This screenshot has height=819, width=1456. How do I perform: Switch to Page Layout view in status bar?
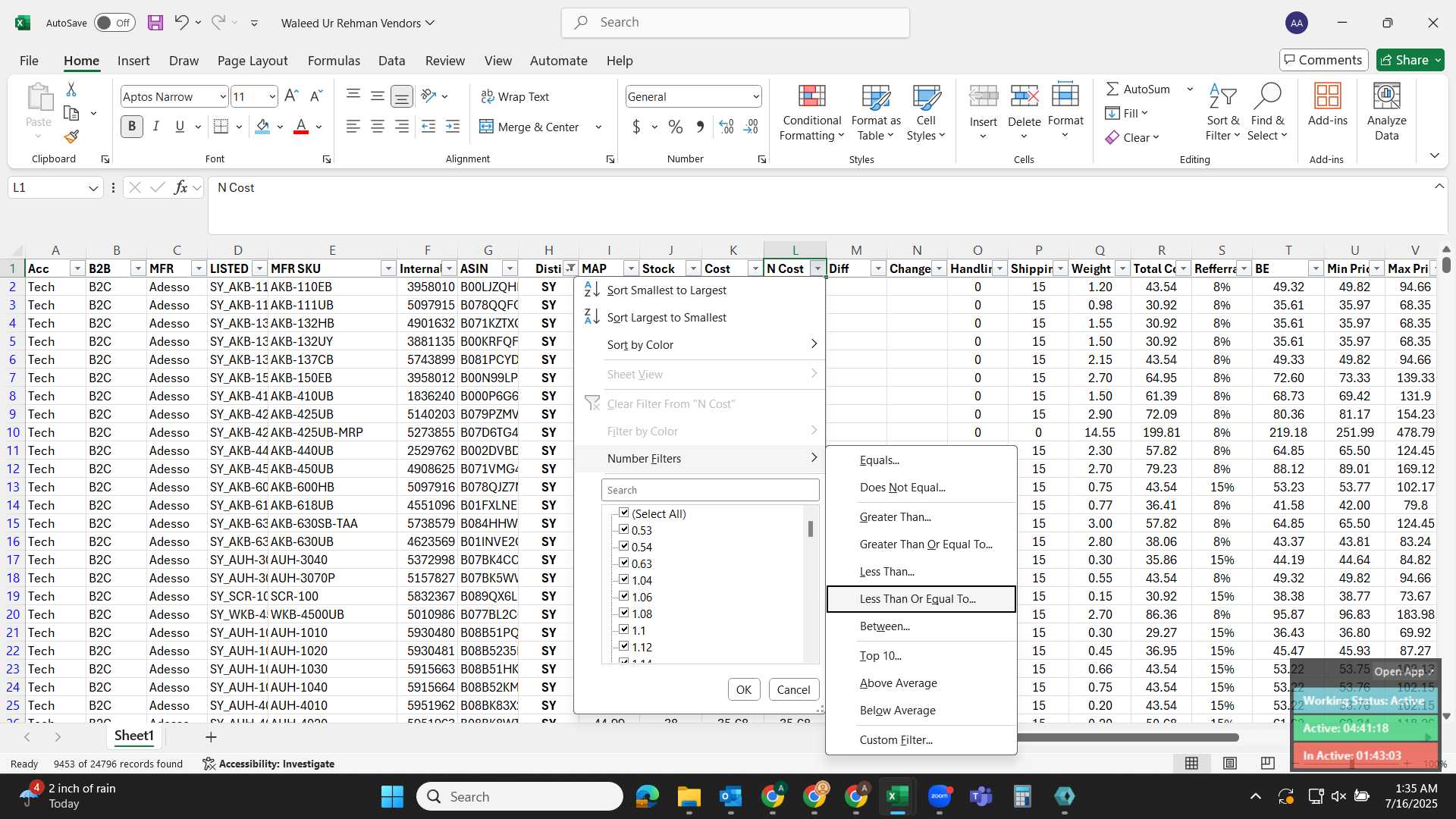click(x=1230, y=763)
